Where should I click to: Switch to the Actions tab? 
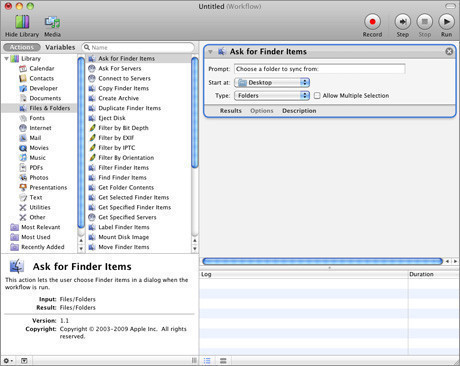tap(22, 47)
